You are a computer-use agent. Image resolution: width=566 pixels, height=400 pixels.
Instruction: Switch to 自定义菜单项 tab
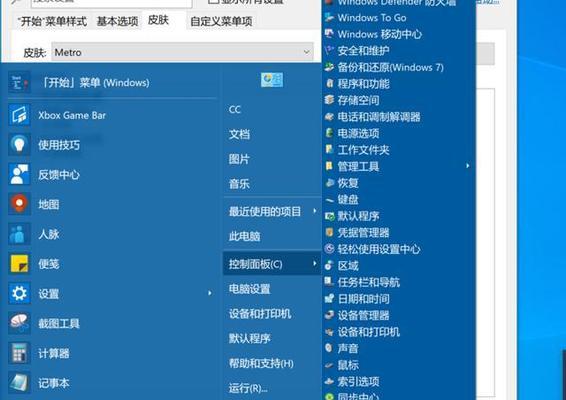pos(221,22)
